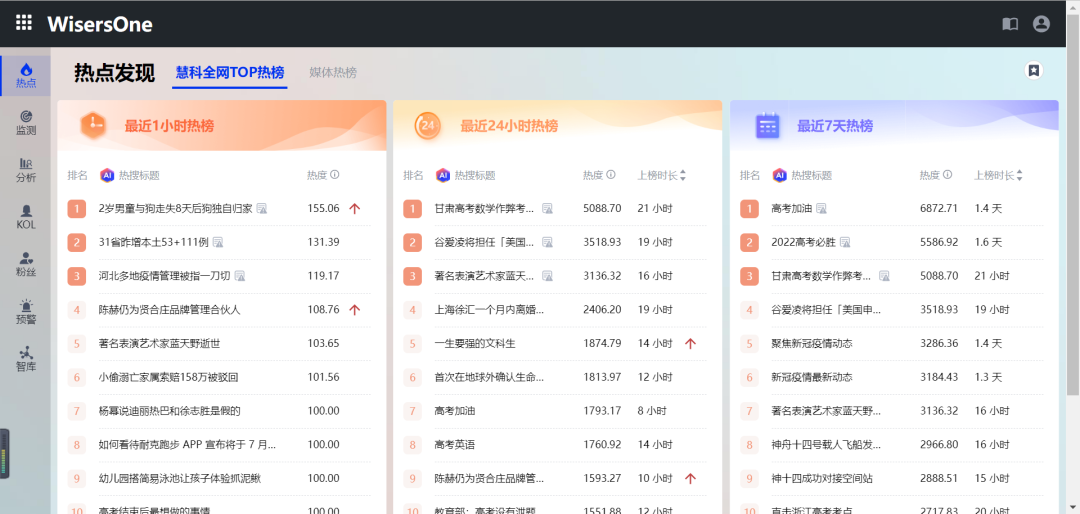This screenshot has height=514, width=1080.
Task: Go to 监测 in the sidebar
Action: [x=26, y=122]
